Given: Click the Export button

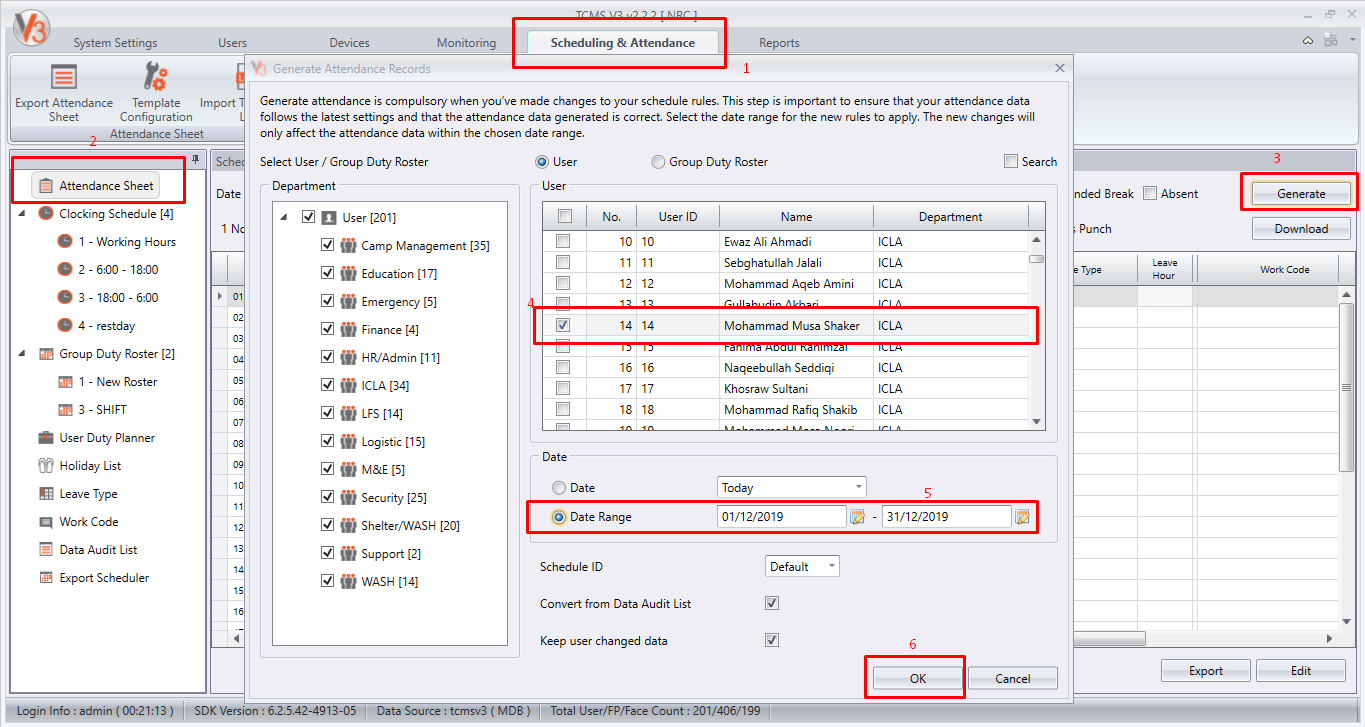Looking at the screenshot, I should 1206,670.
